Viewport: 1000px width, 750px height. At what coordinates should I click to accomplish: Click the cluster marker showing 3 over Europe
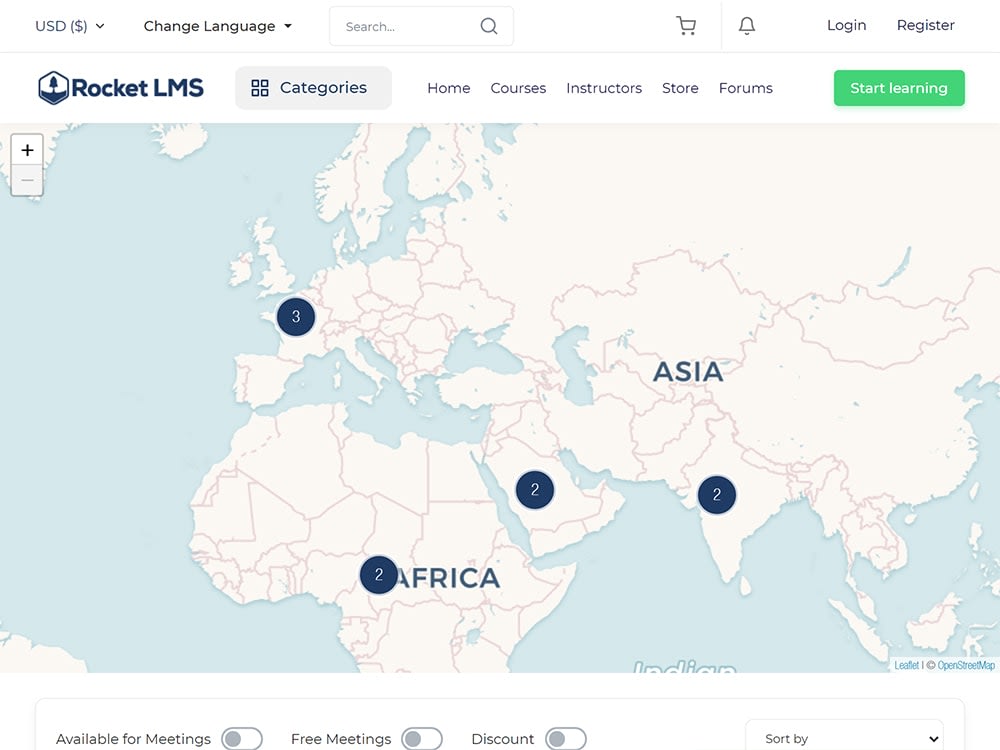(295, 316)
